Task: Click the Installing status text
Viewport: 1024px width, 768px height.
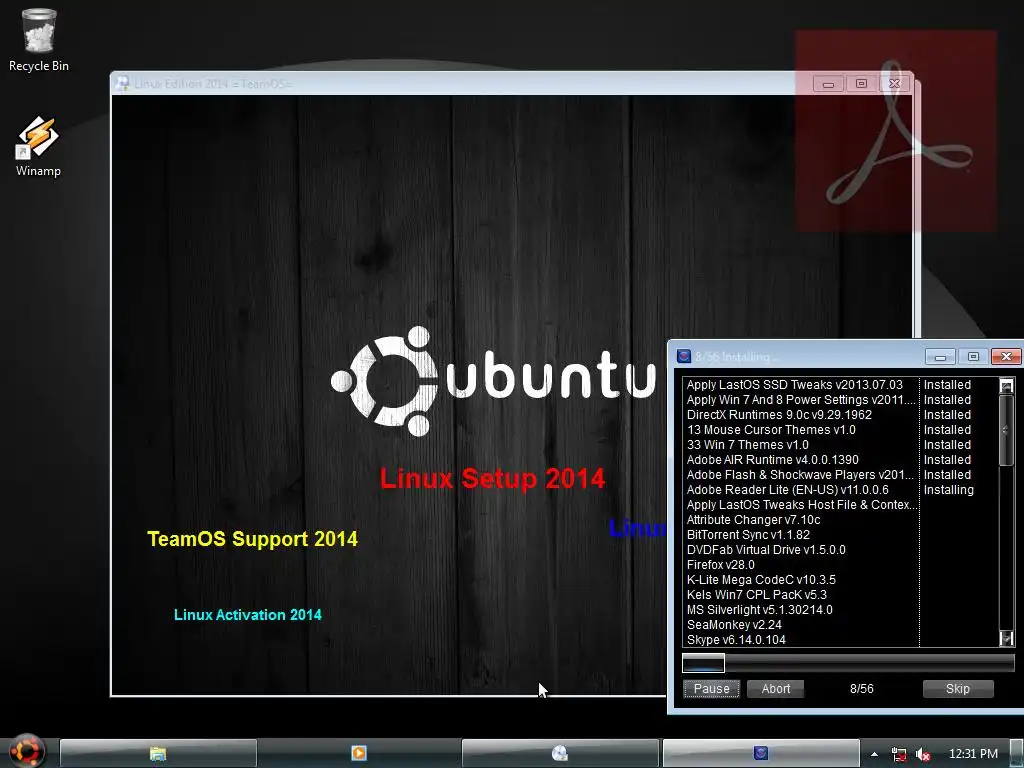Action: tap(948, 490)
